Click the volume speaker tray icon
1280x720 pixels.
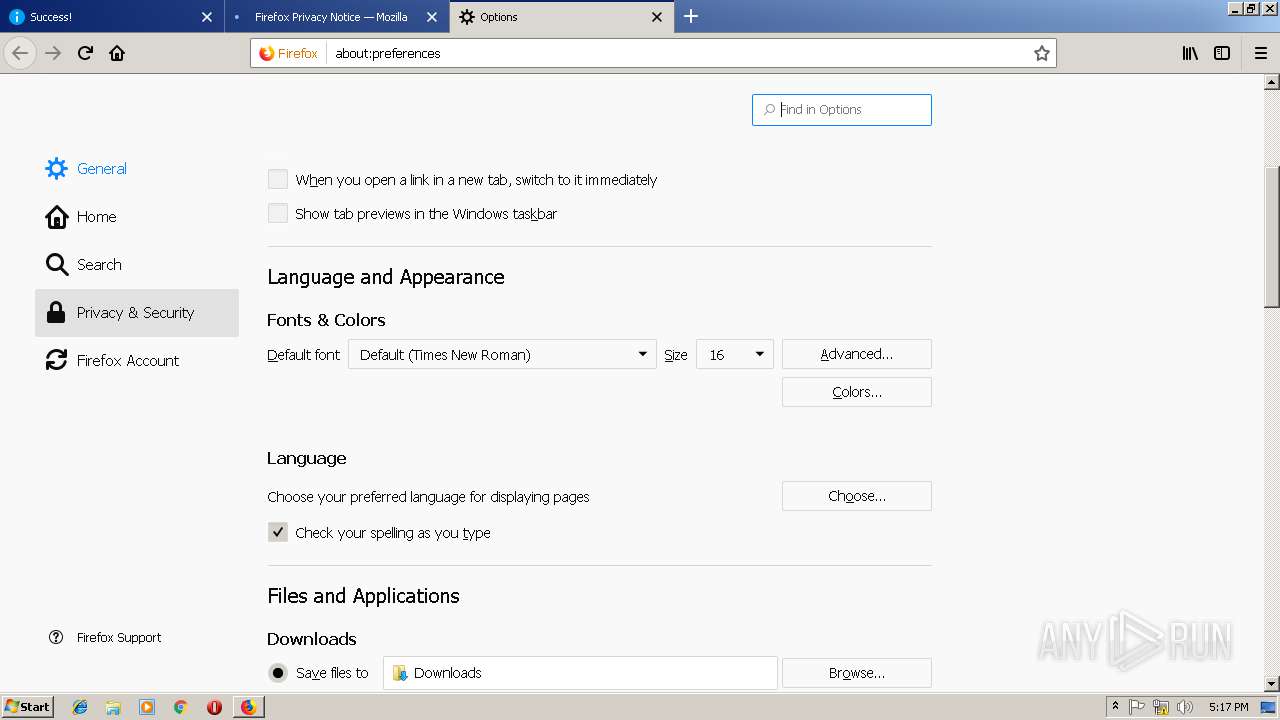pos(1185,707)
